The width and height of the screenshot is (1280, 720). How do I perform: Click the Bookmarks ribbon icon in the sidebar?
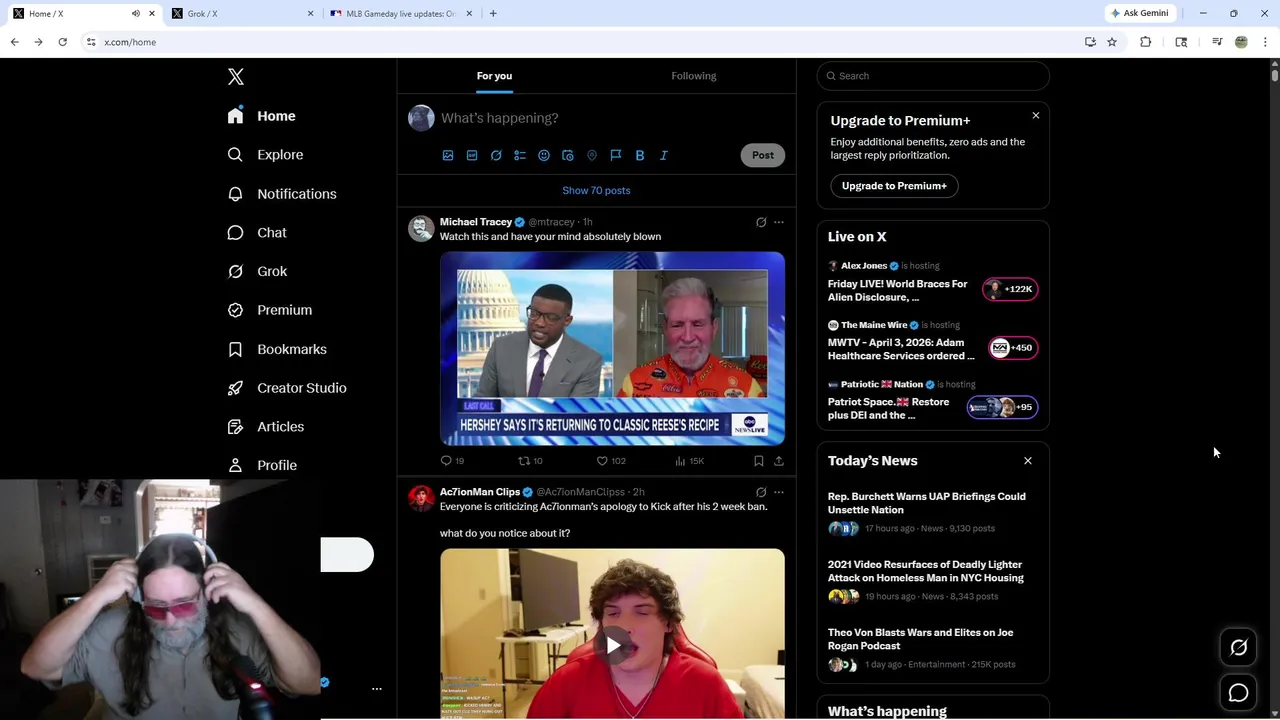235,349
